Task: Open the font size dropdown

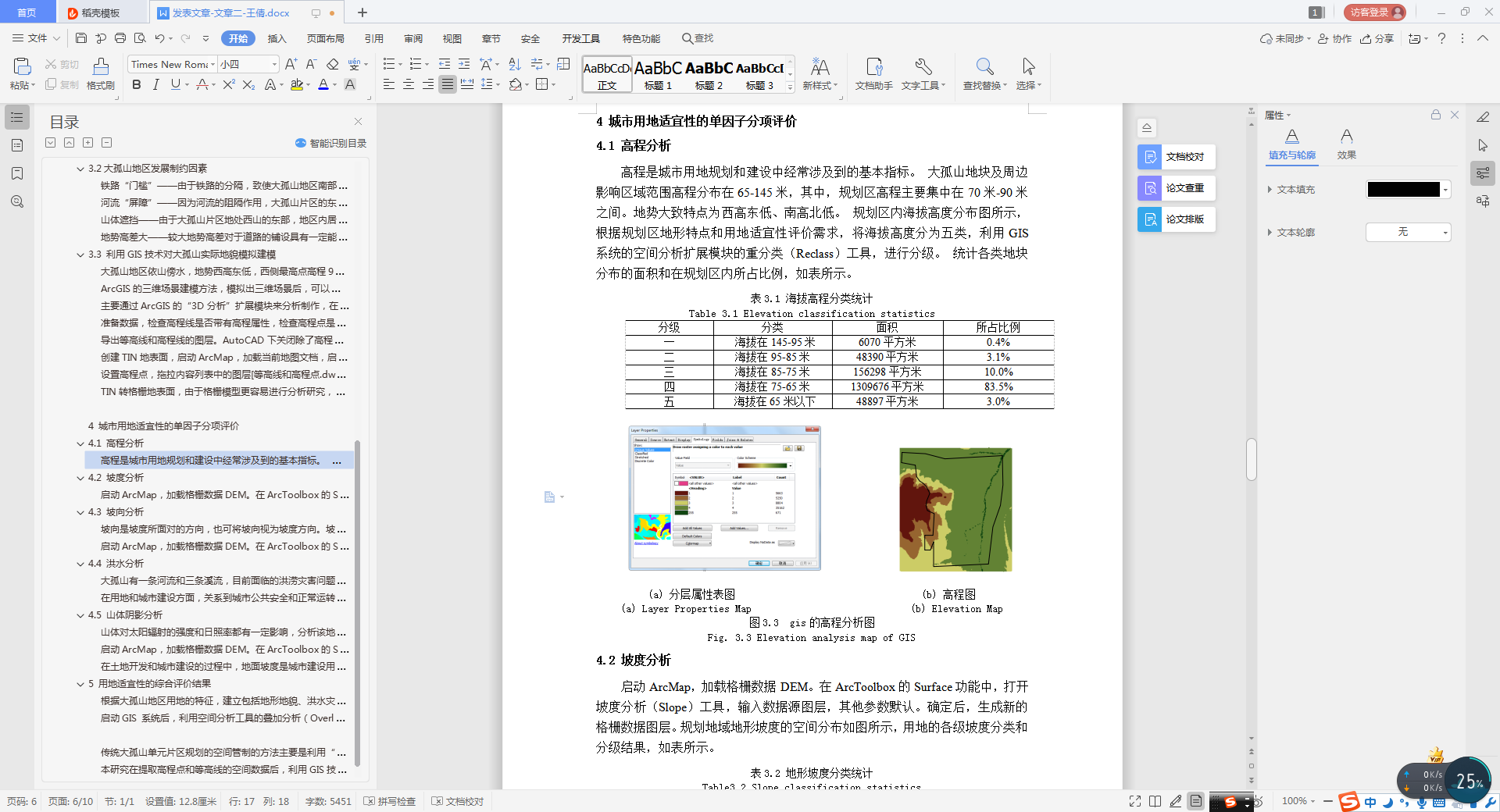Action: click(x=273, y=64)
